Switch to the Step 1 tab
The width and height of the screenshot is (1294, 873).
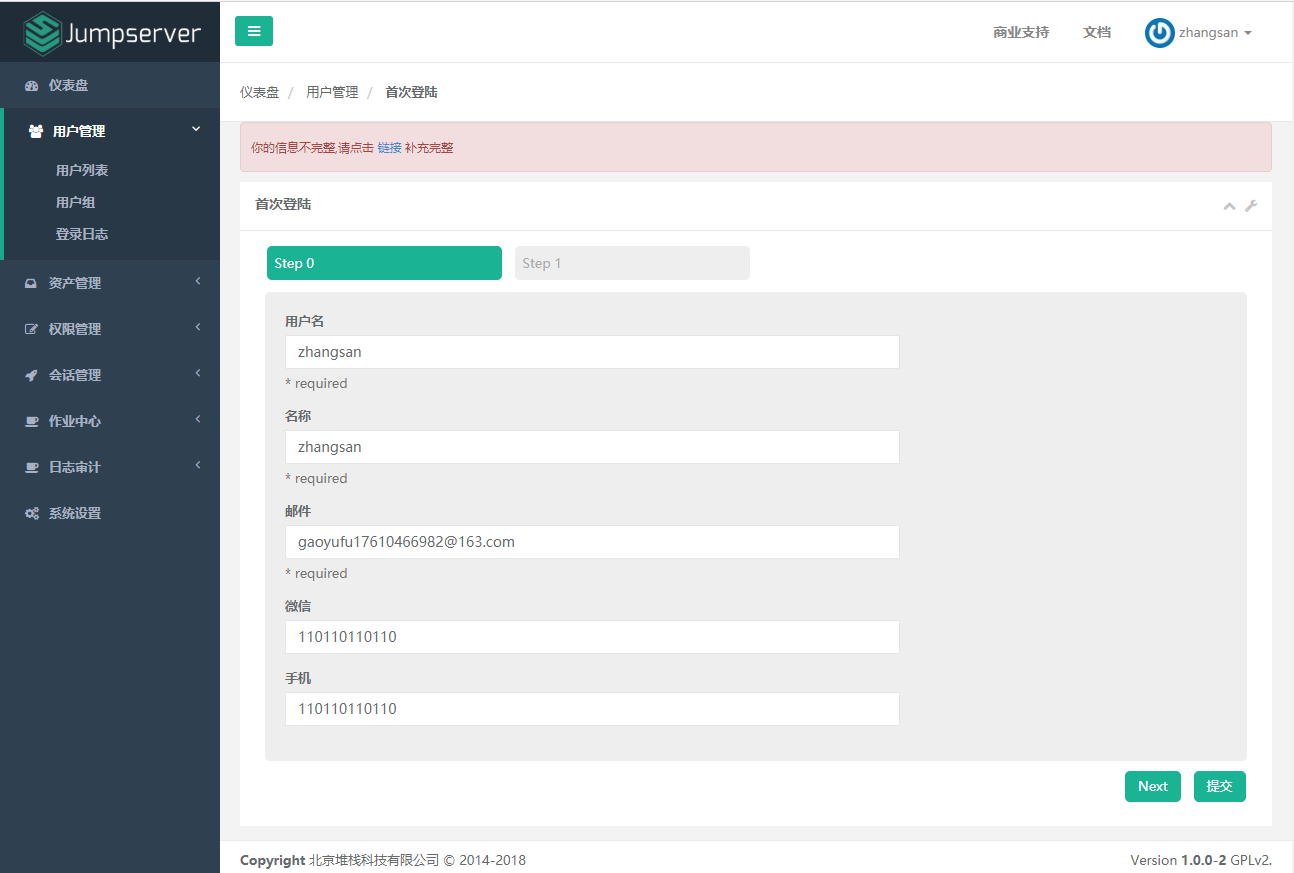coord(632,262)
